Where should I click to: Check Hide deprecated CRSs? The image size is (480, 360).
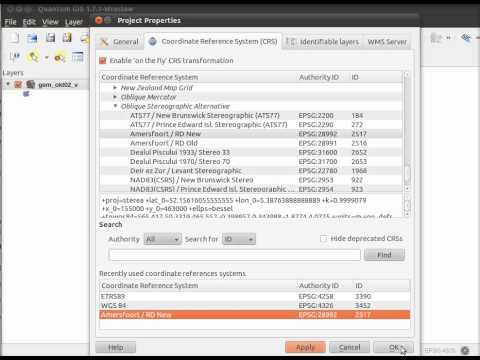point(323,239)
